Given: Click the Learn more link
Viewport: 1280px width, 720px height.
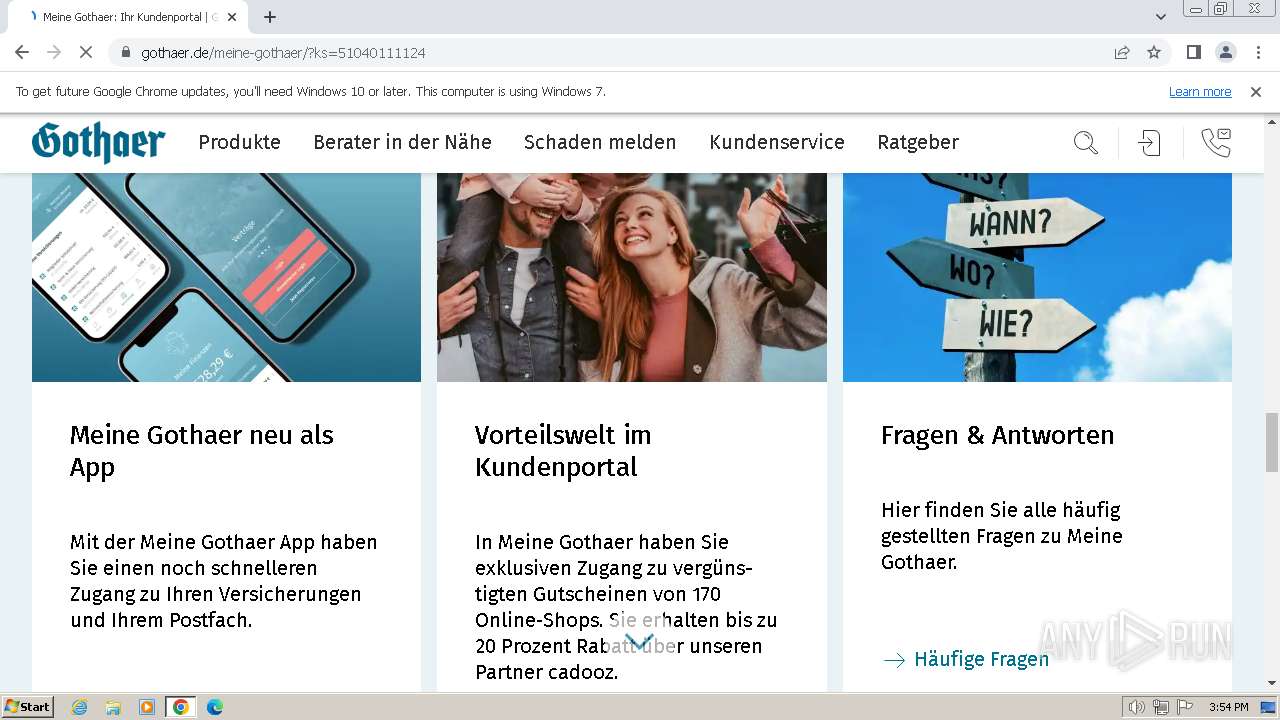Looking at the screenshot, I should coord(1200,91).
